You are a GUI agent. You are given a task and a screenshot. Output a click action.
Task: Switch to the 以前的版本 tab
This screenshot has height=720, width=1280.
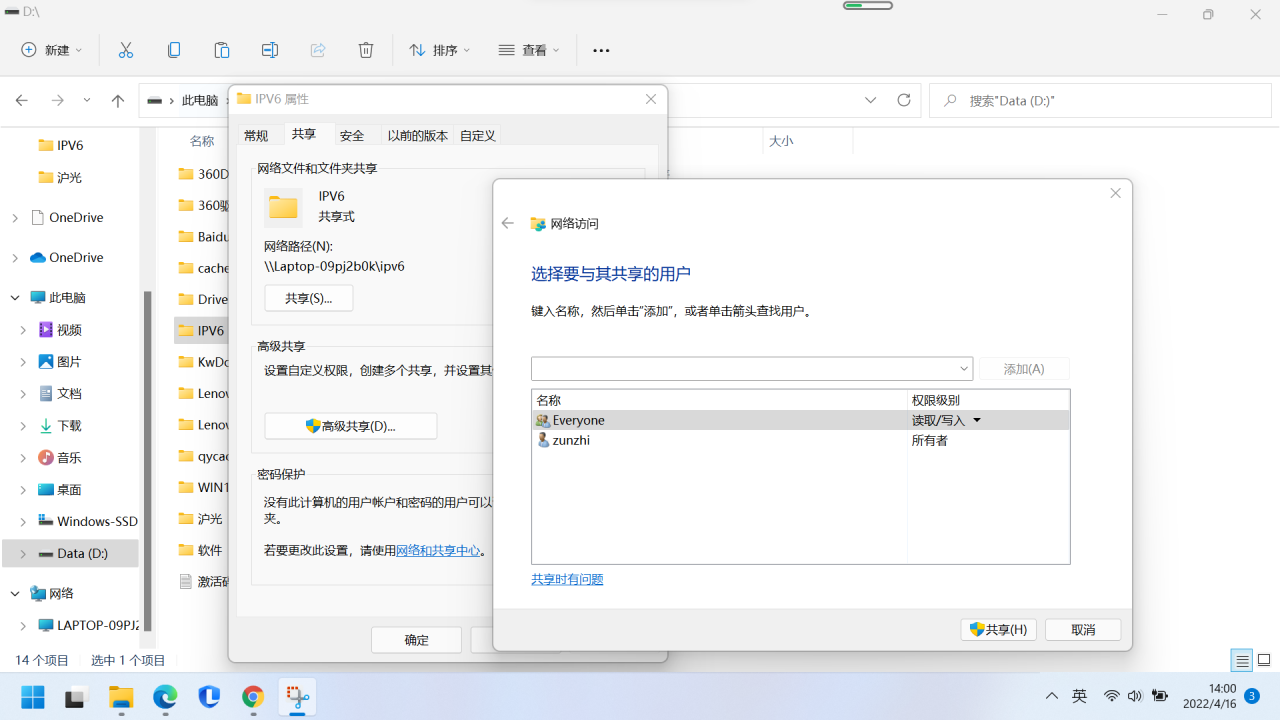tap(417, 134)
